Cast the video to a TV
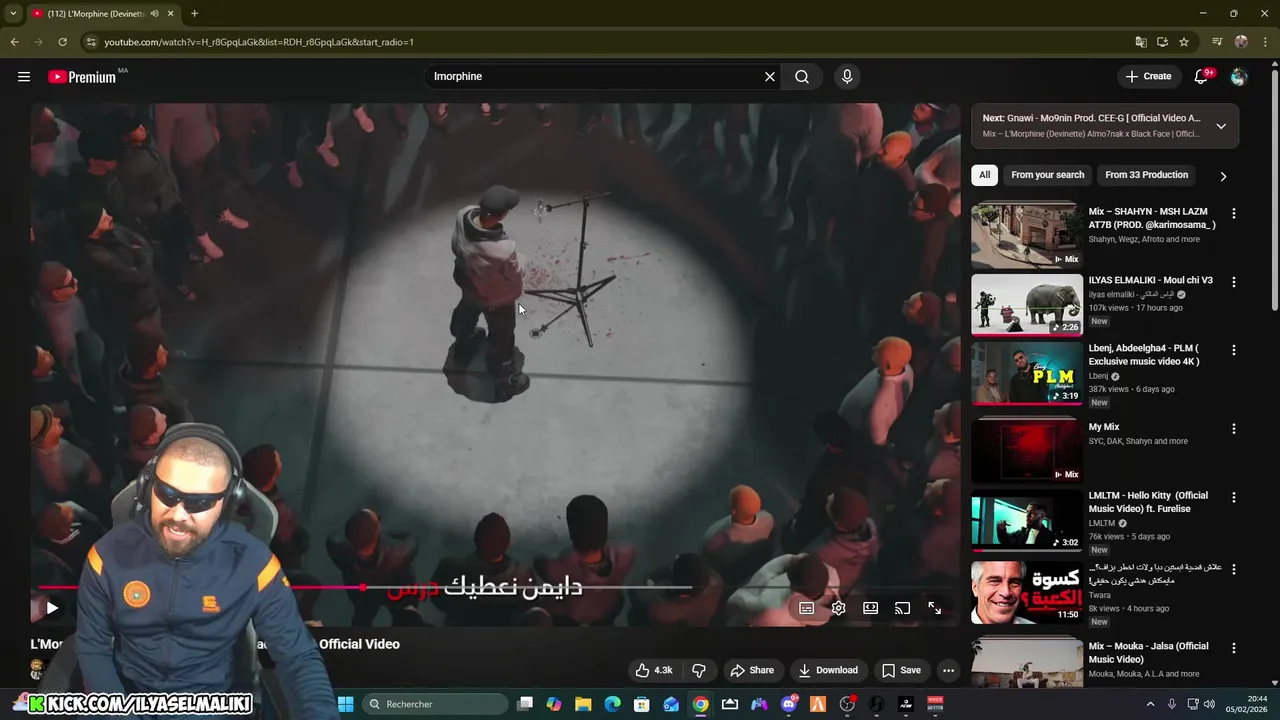 click(902, 608)
